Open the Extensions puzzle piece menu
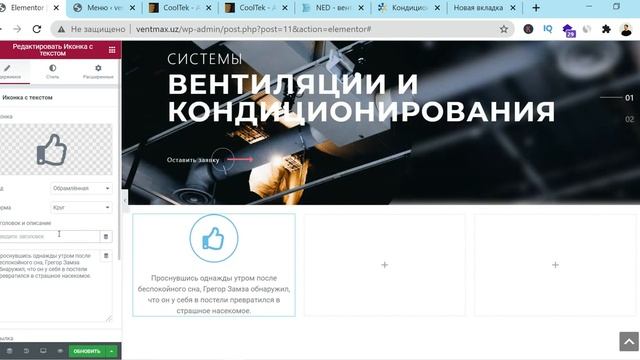This screenshot has width=640, height=360. point(607,29)
